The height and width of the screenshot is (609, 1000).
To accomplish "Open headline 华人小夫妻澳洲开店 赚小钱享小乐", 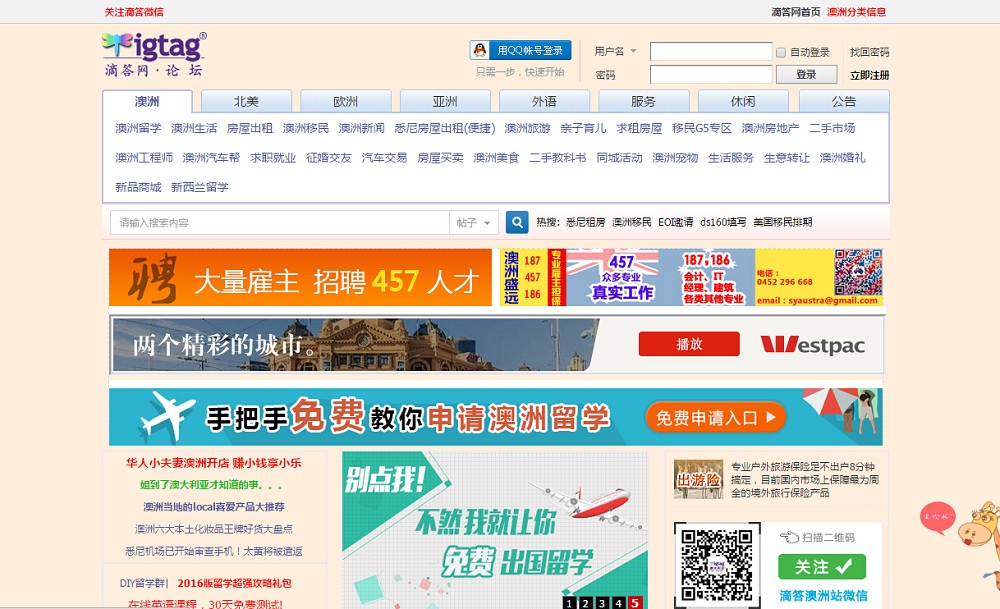I will 214,463.
